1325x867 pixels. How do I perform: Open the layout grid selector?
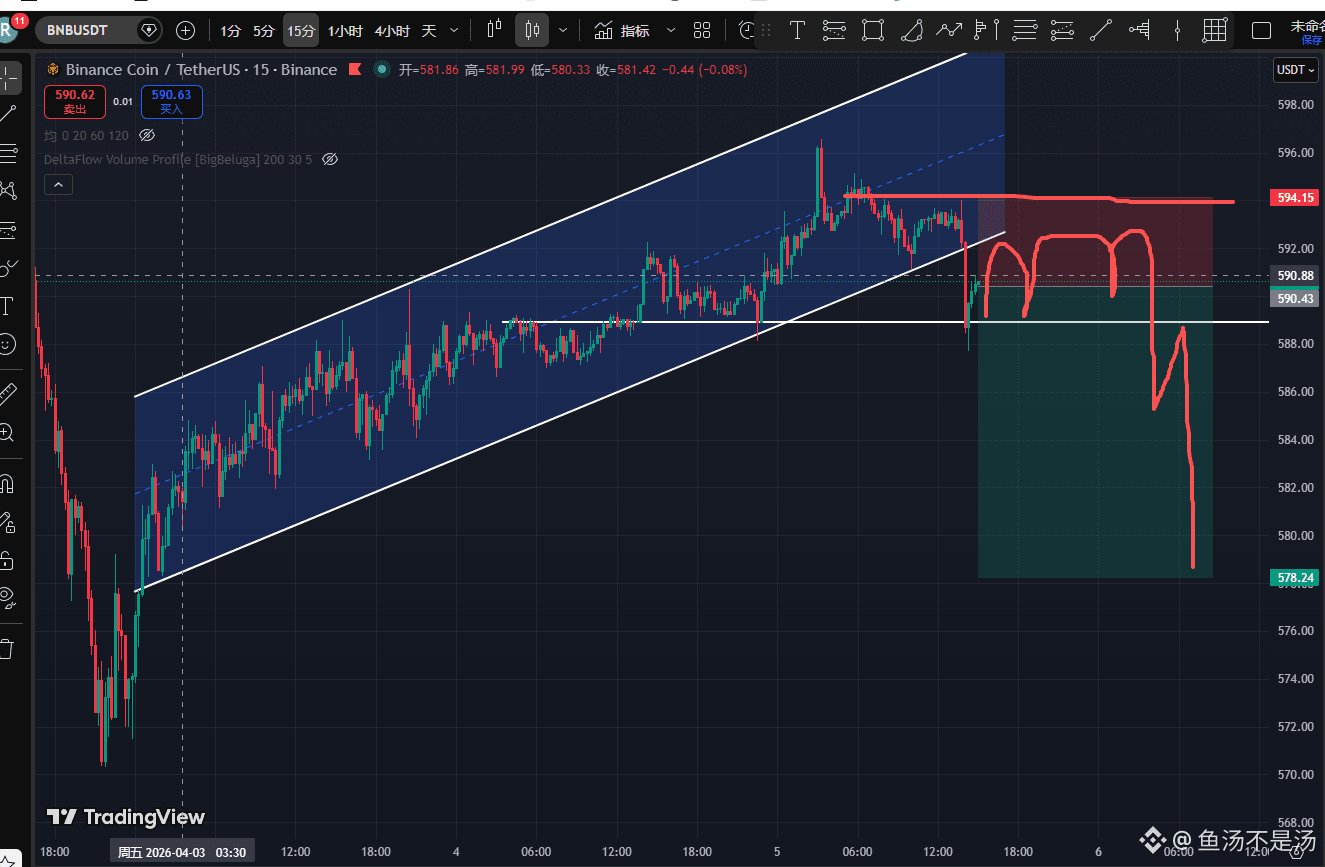click(x=702, y=31)
